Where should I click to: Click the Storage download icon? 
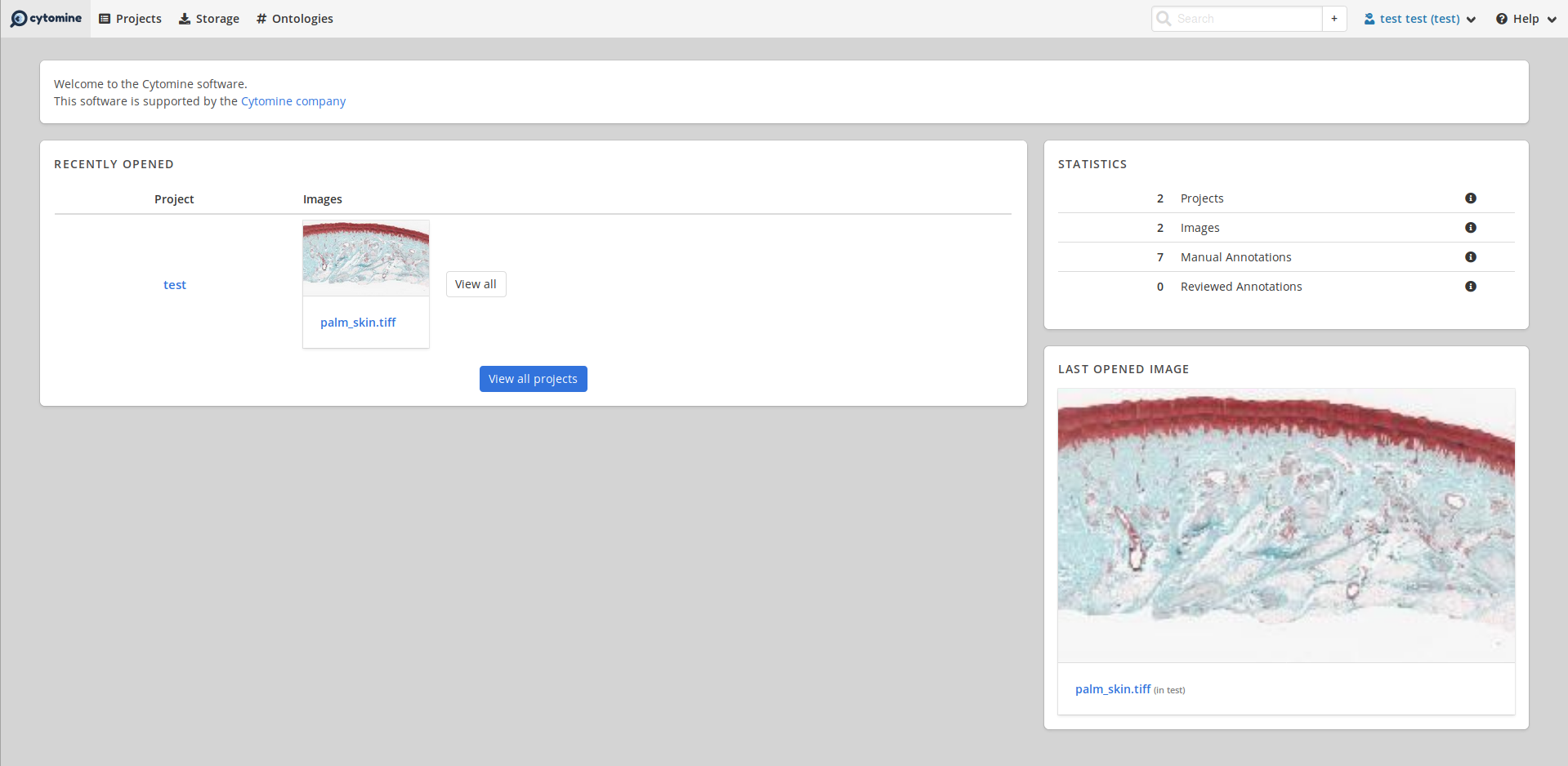(183, 18)
